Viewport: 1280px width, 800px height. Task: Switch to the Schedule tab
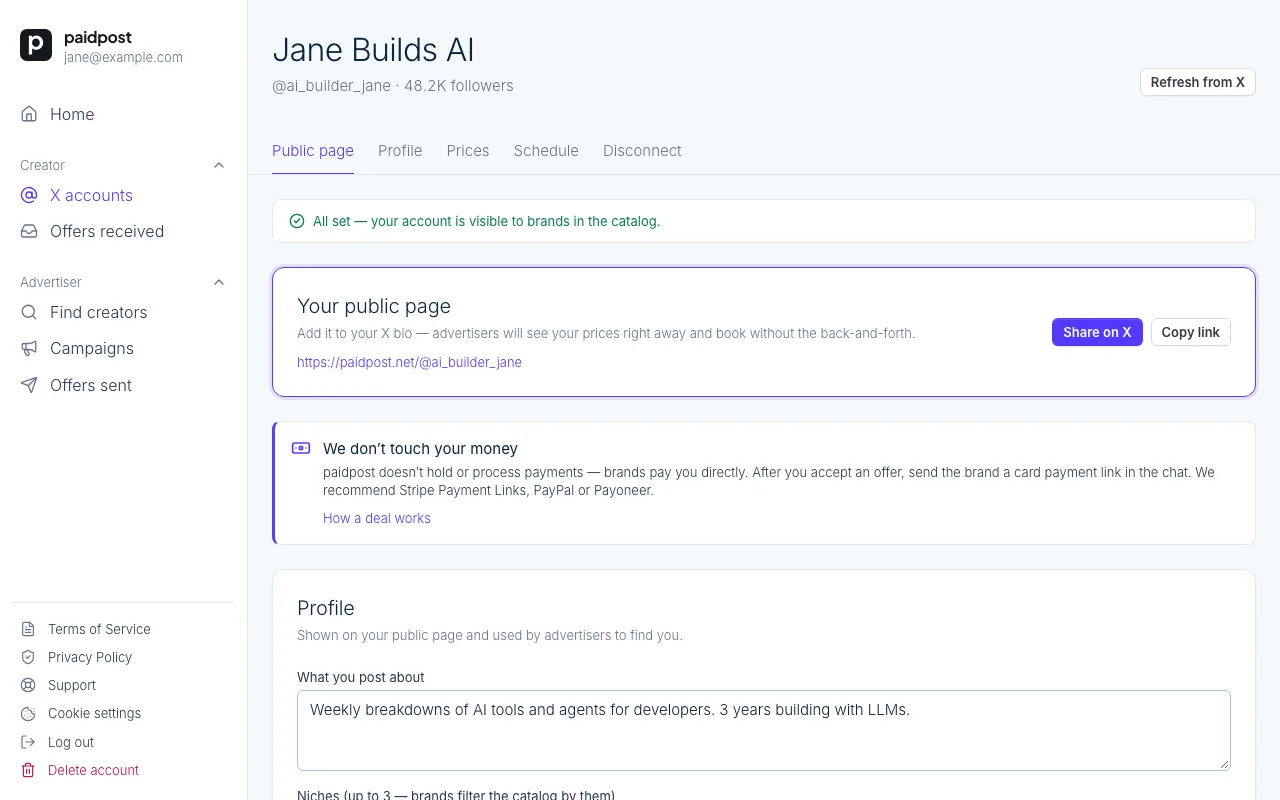(546, 151)
